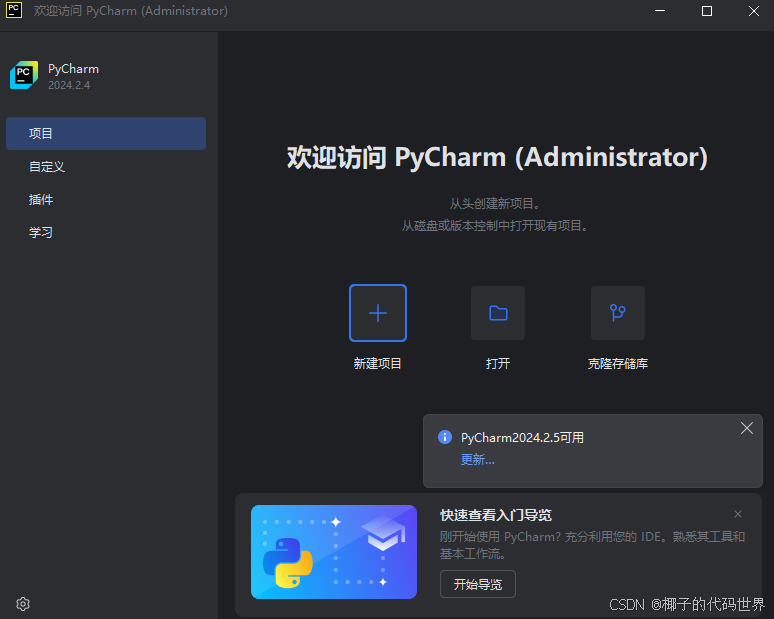This screenshot has width=774, height=619.
Task: Click the 开始导览 button
Action: 478,584
